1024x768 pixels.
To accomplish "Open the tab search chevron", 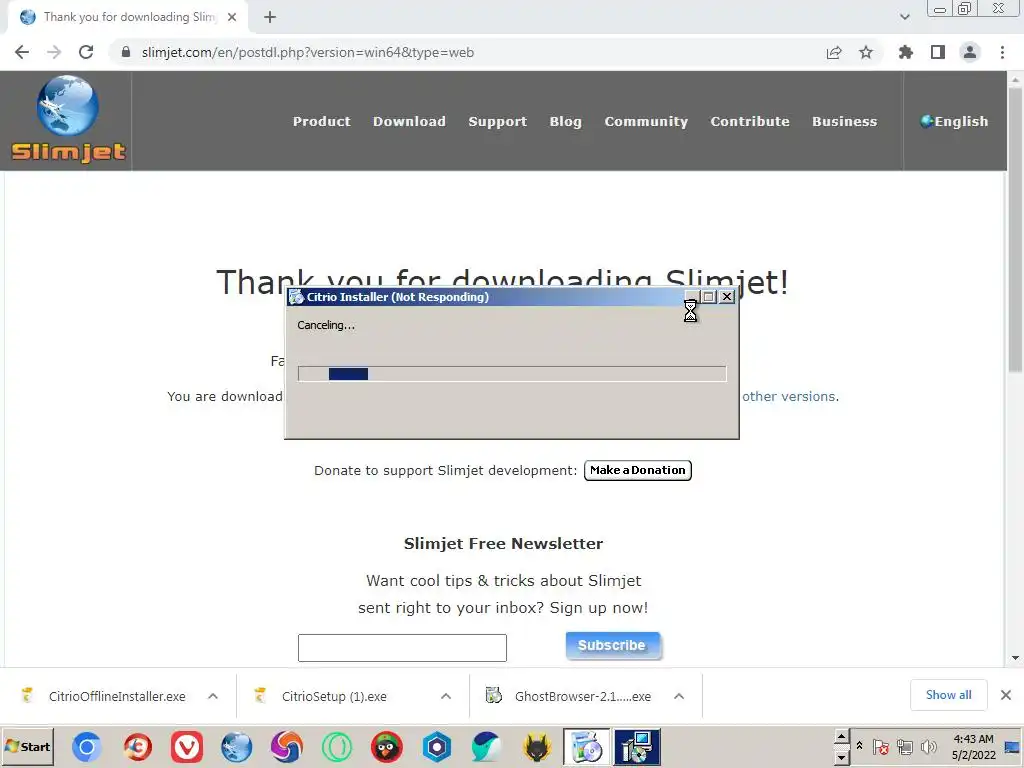I will coord(904,17).
